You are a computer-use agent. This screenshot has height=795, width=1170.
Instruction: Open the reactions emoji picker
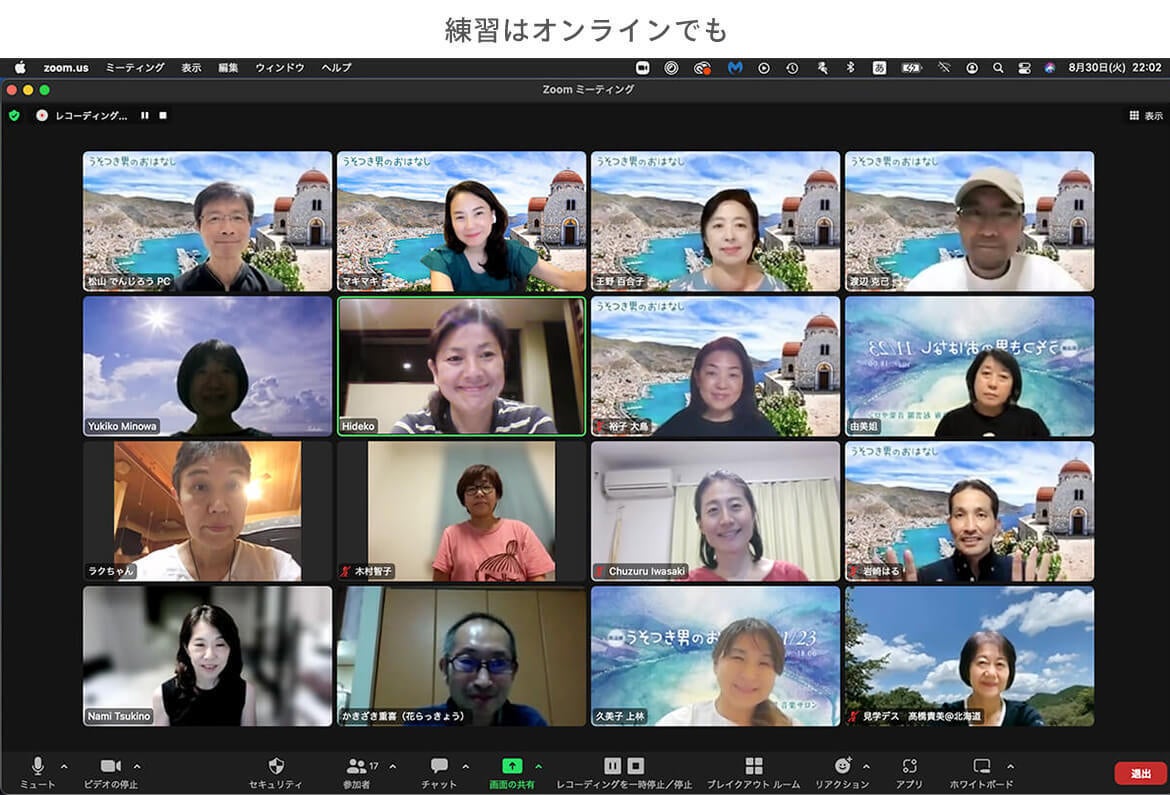pyautogui.click(x=842, y=766)
